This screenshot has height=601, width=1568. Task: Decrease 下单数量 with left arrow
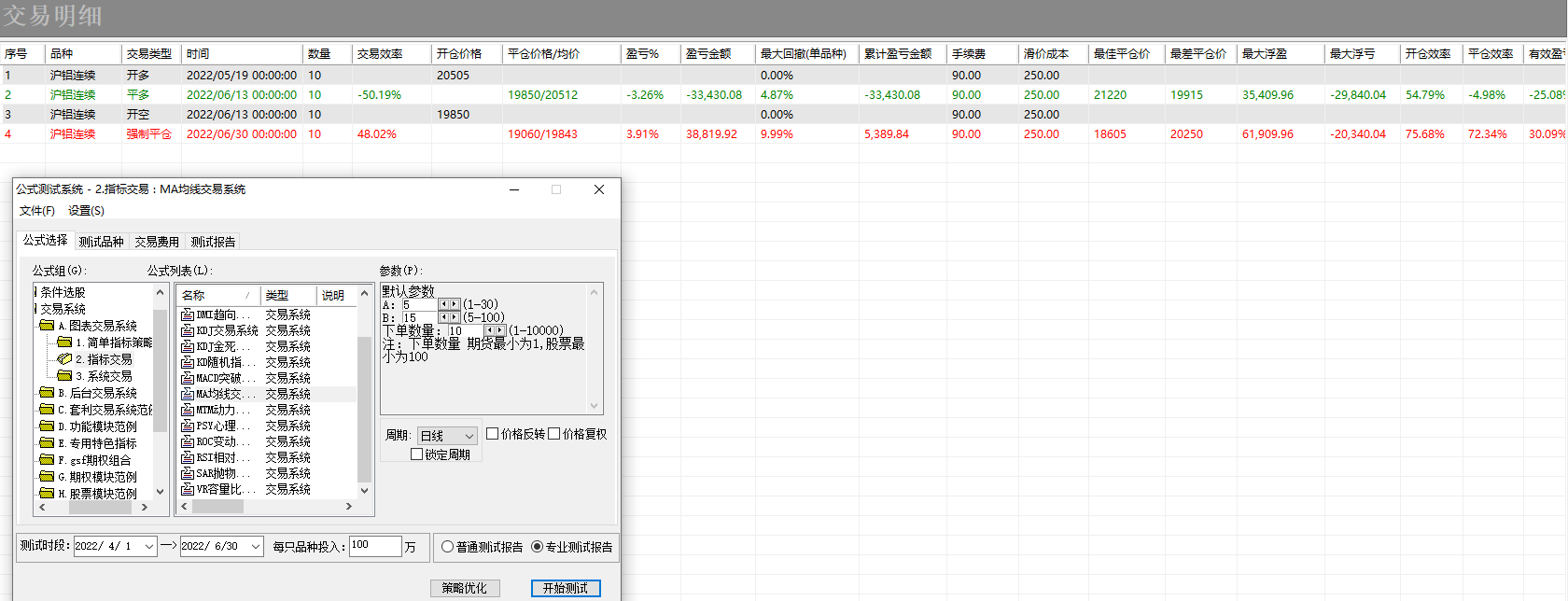pos(490,330)
